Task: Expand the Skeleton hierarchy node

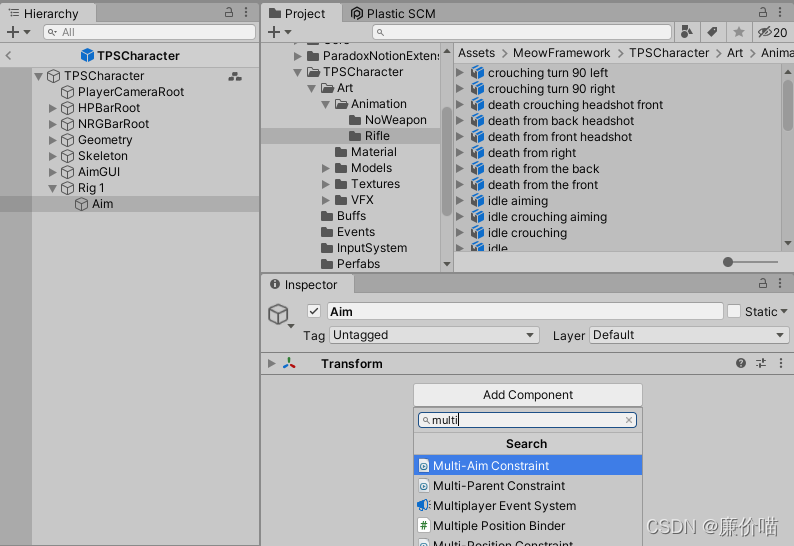Action: [52, 156]
